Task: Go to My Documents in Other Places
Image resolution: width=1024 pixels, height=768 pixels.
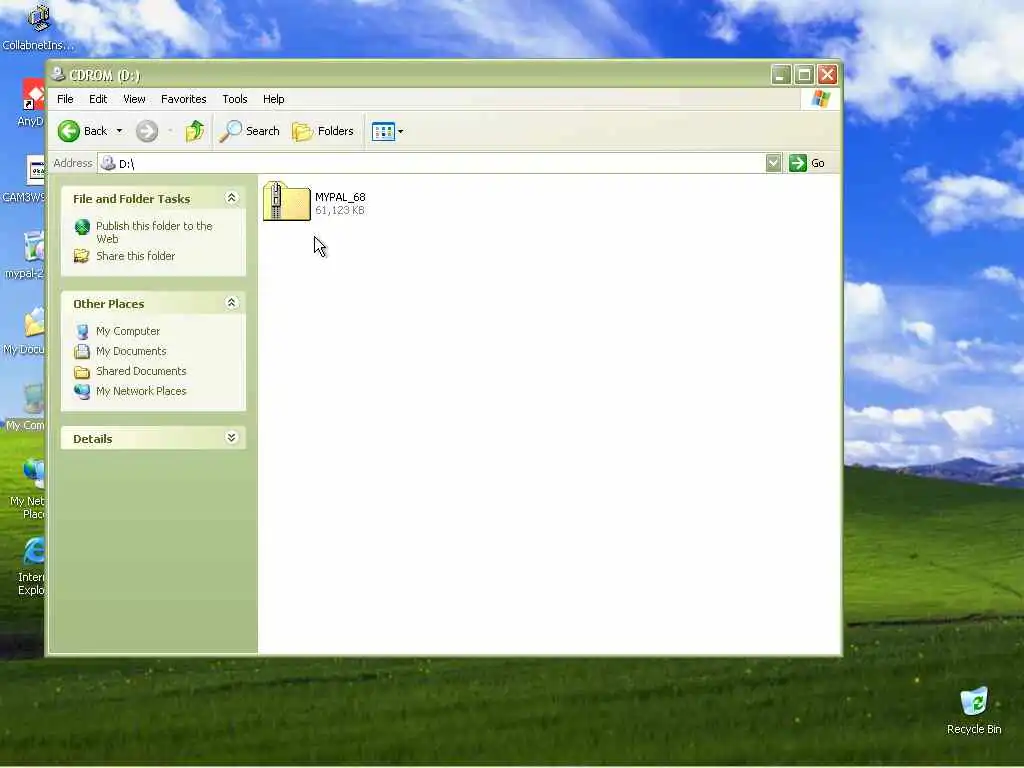Action: tap(131, 351)
